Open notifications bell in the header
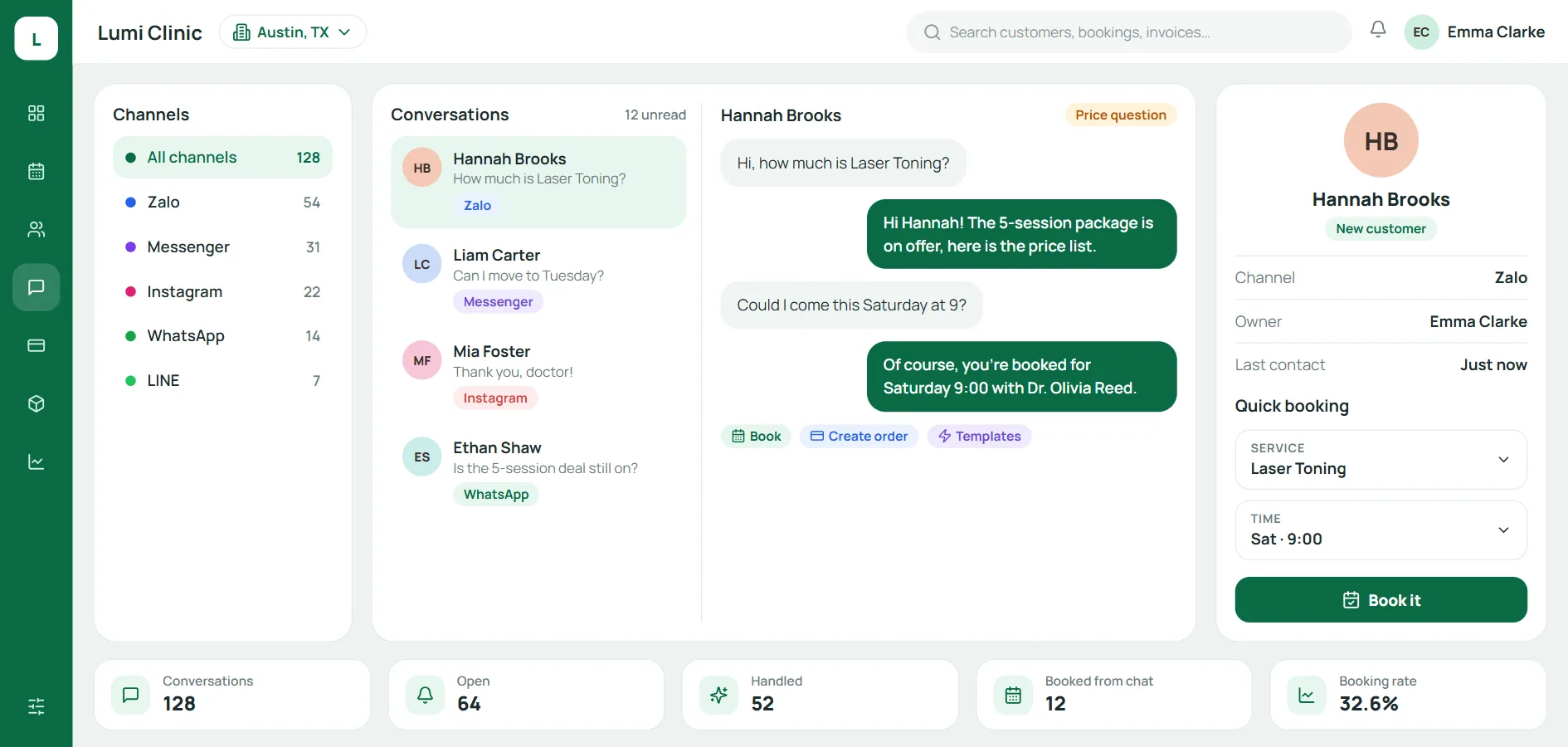The height and width of the screenshot is (747, 1568). pyautogui.click(x=1378, y=29)
